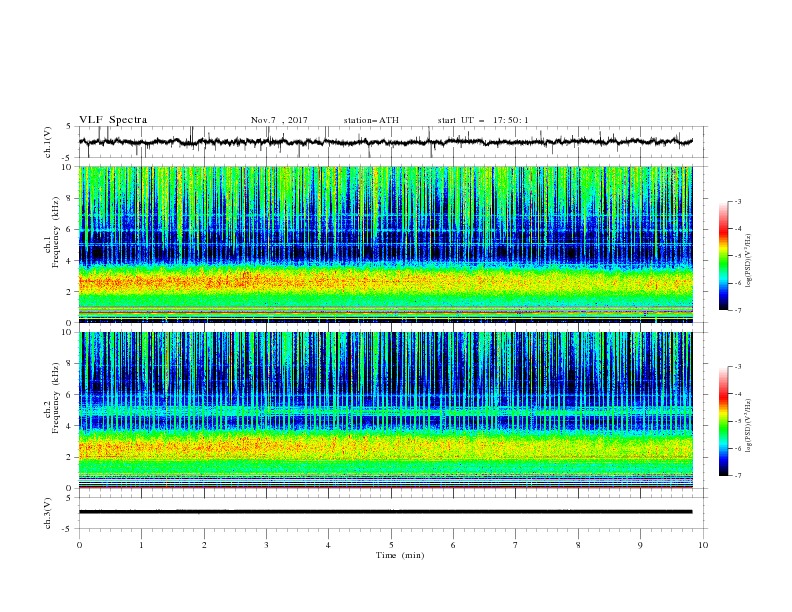This screenshot has height=612, width=792.
Task: Select the "start UT = 17:50: 1" text
Action: [x=483, y=120]
